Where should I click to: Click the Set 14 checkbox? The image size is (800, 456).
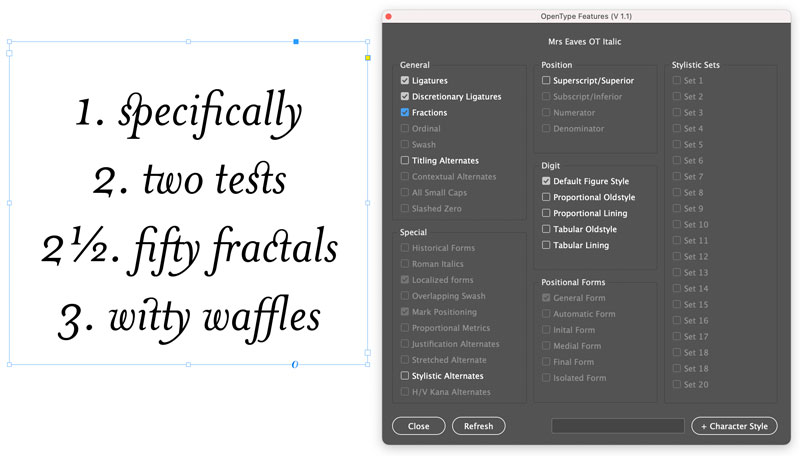coord(677,288)
